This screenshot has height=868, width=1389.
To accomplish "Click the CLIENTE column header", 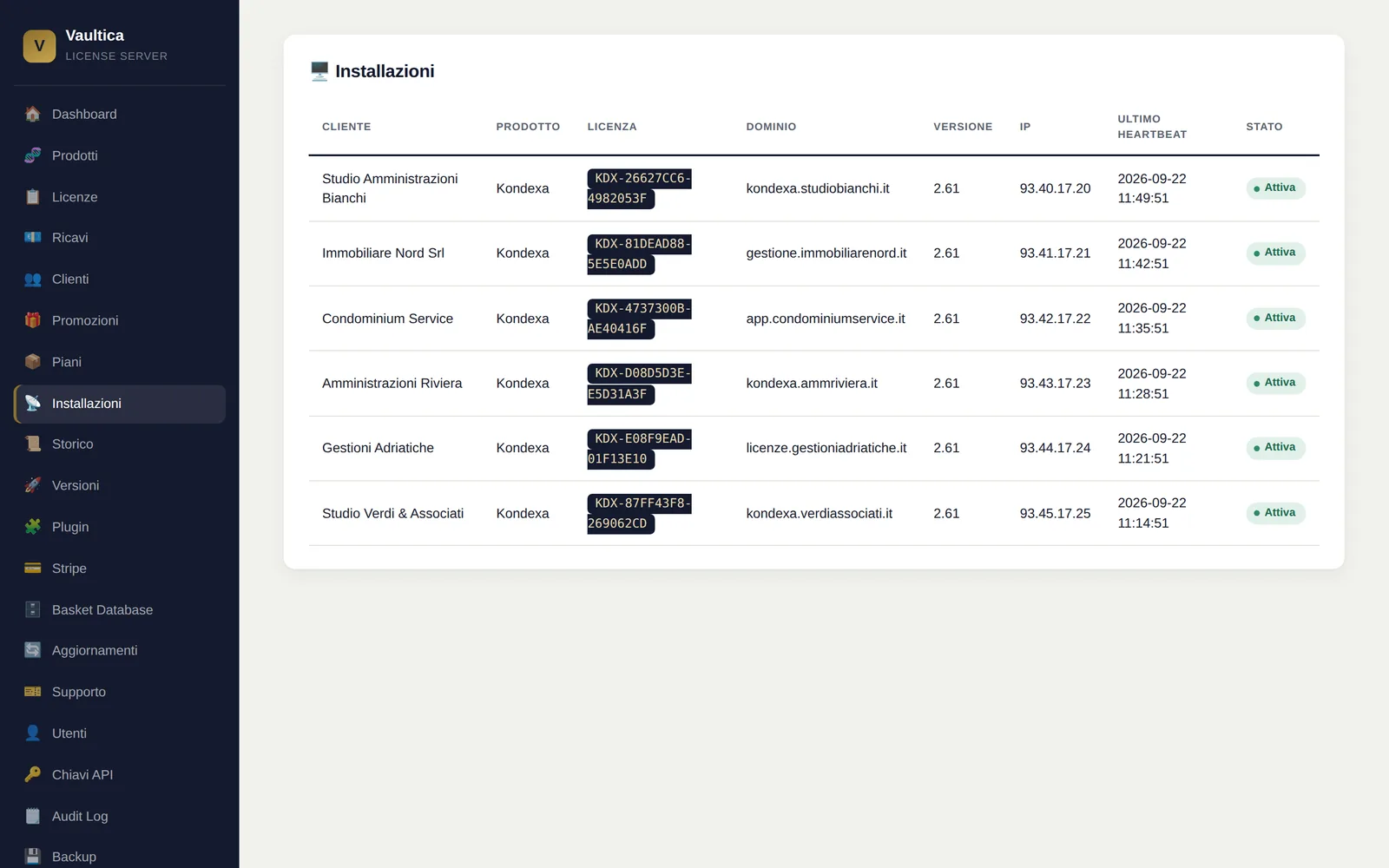I will point(346,127).
